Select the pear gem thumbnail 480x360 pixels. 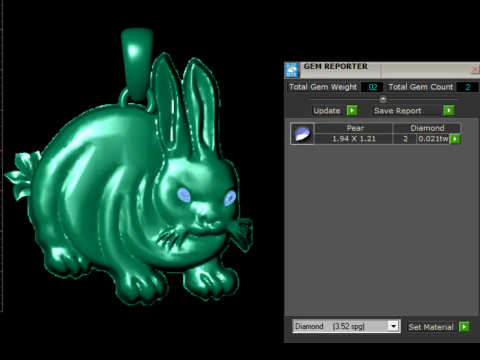click(302, 133)
